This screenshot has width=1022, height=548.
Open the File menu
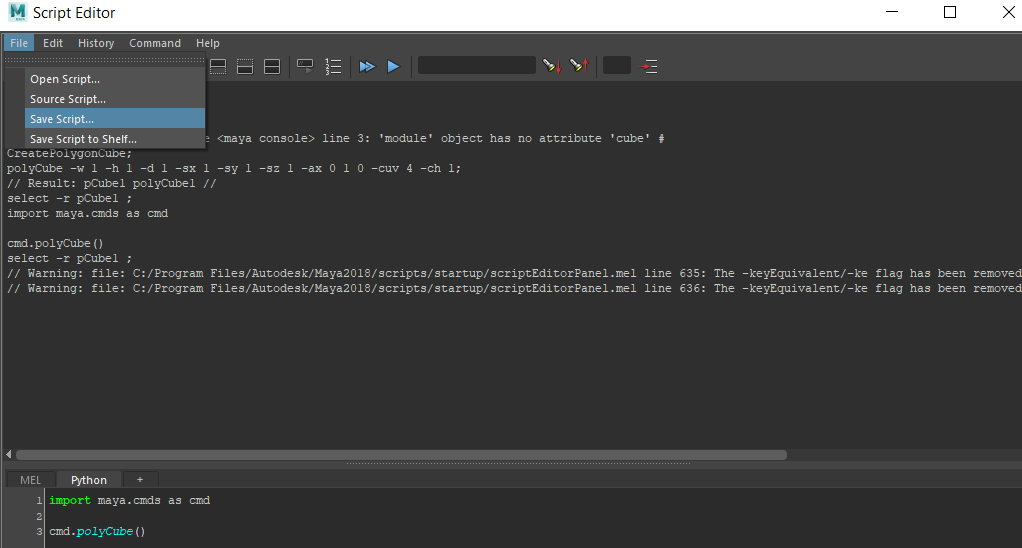[x=19, y=43]
